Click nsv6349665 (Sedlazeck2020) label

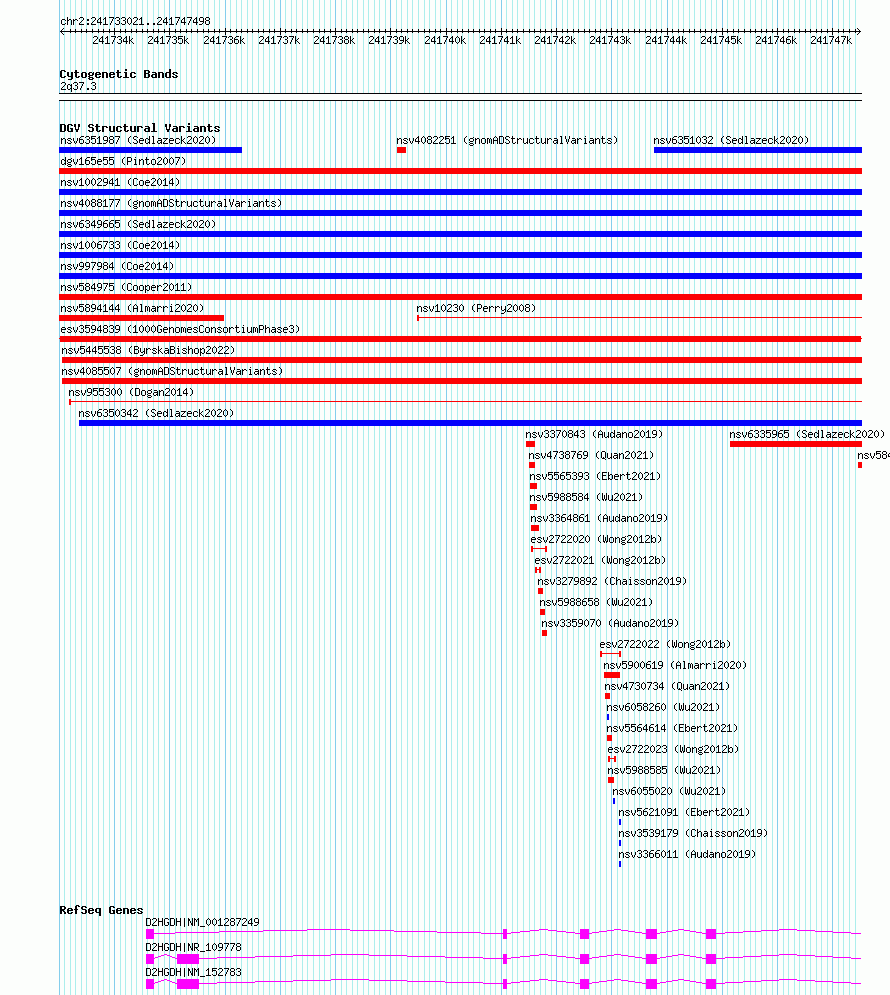point(138,224)
